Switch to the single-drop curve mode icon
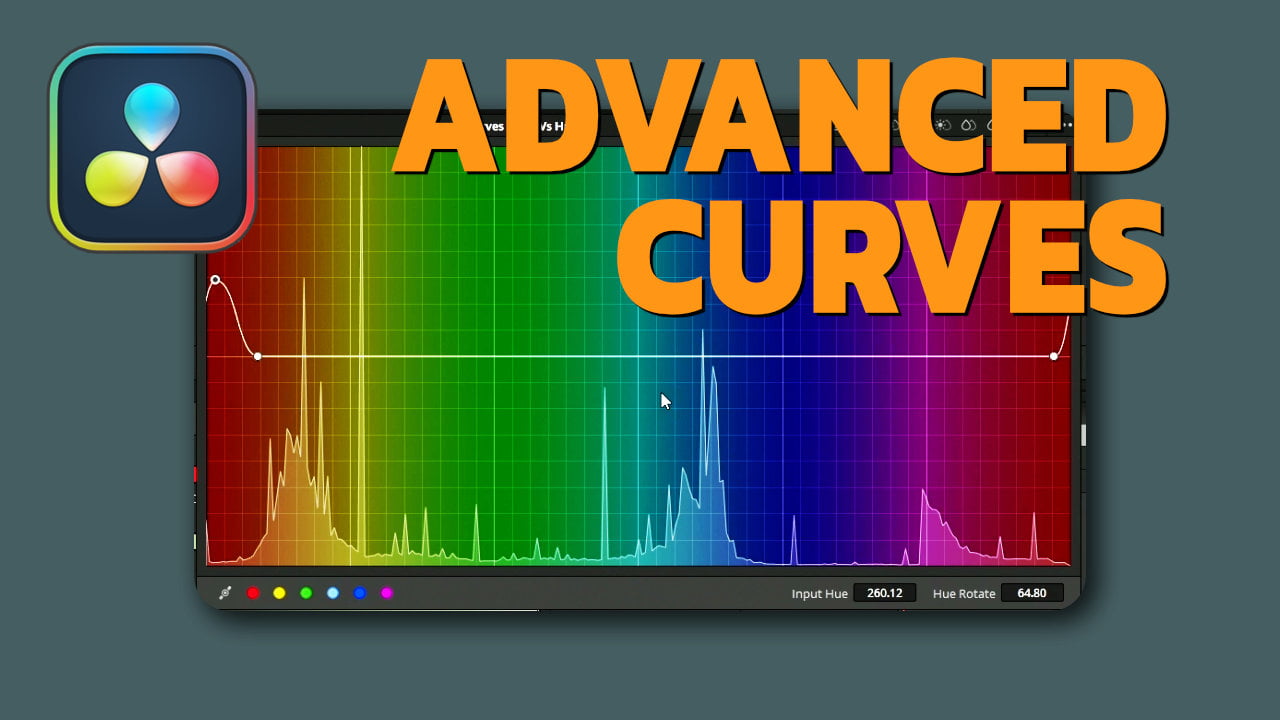This screenshot has height=720, width=1280. pyautogui.click(x=968, y=126)
